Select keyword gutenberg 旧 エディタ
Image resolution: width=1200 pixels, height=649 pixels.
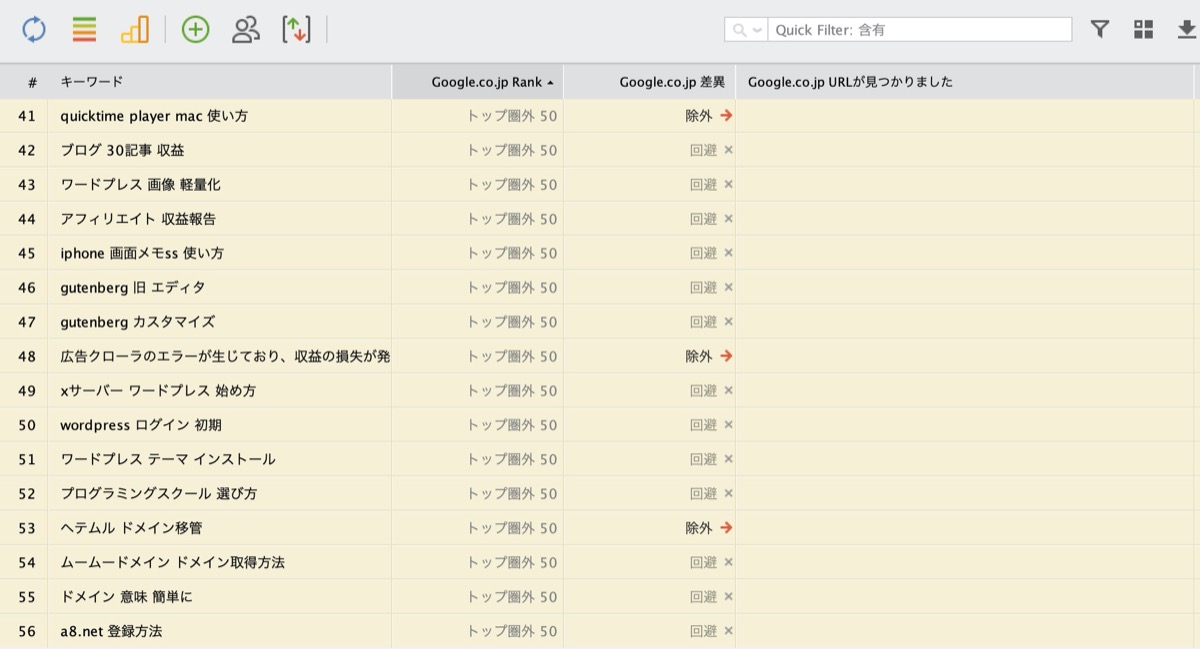[133, 288]
